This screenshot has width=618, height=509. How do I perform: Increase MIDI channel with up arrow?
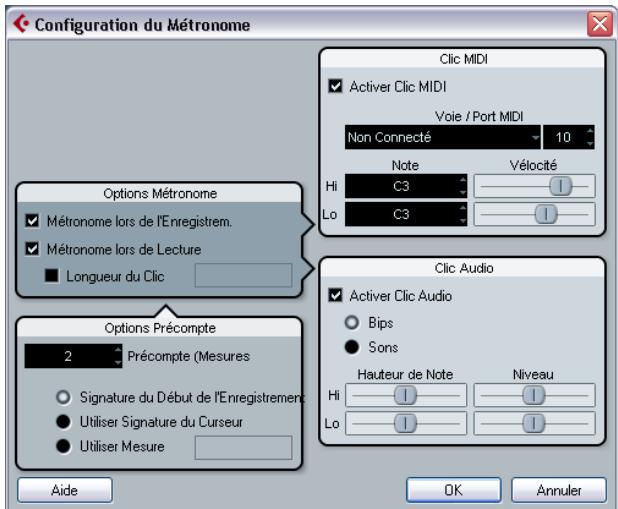(x=590, y=131)
